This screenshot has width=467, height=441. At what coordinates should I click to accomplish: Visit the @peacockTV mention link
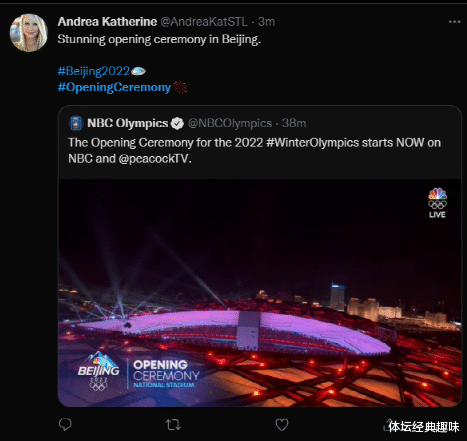click(x=154, y=159)
